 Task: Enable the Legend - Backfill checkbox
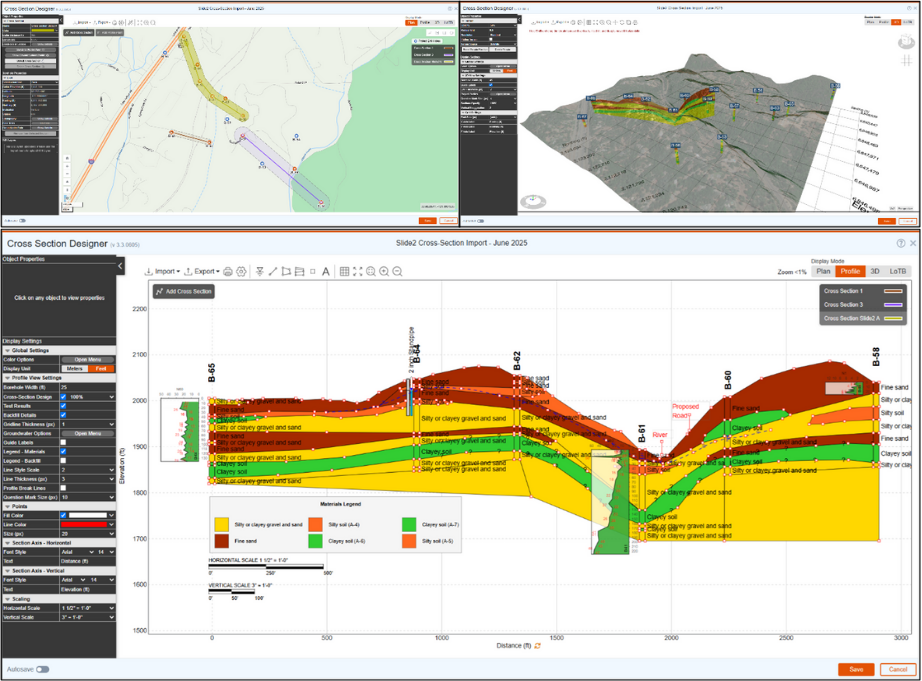coord(64,460)
